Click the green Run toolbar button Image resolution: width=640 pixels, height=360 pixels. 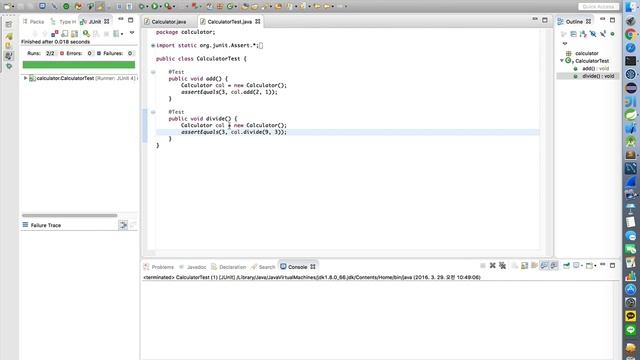coord(155,6)
